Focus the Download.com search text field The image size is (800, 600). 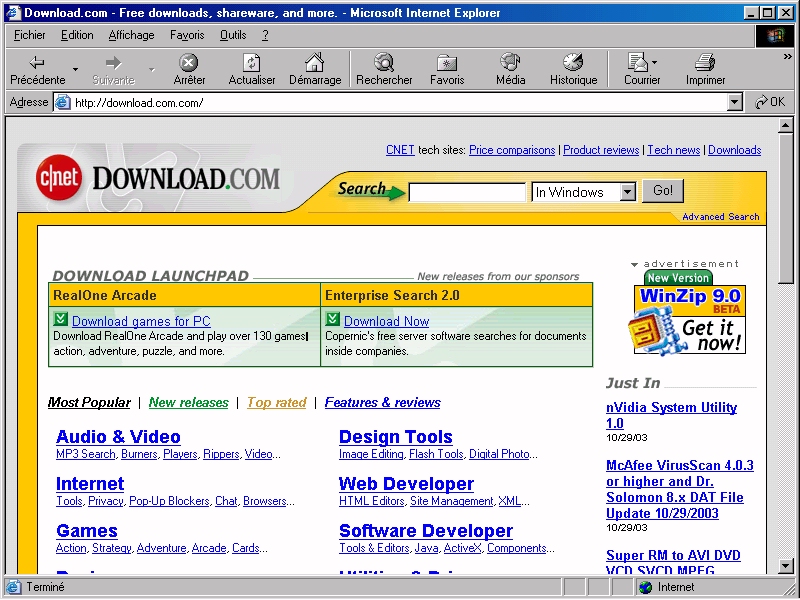pyautogui.click(x=467, y=192)
